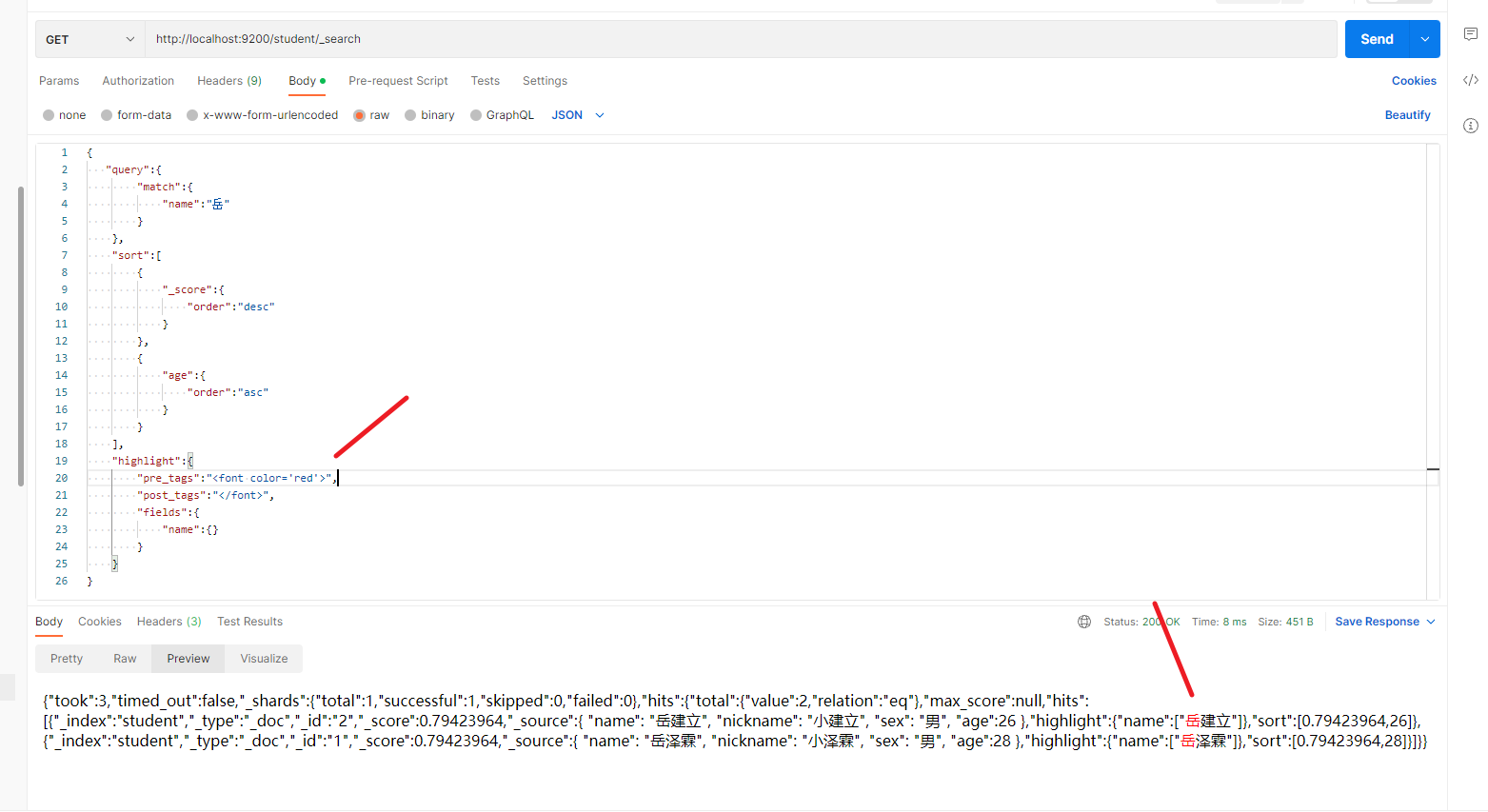Click the "fields" line in editor
This screenshot has height=812, width=1488.
pos(169,512)
